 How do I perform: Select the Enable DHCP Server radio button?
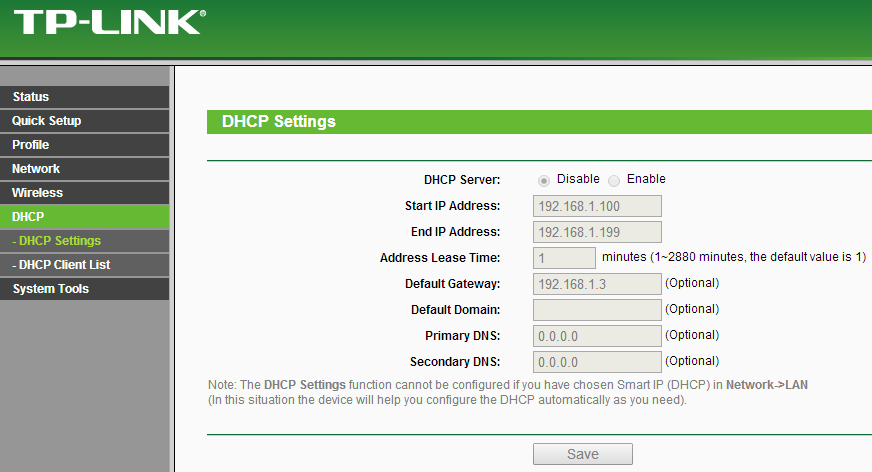pos(613,181)
